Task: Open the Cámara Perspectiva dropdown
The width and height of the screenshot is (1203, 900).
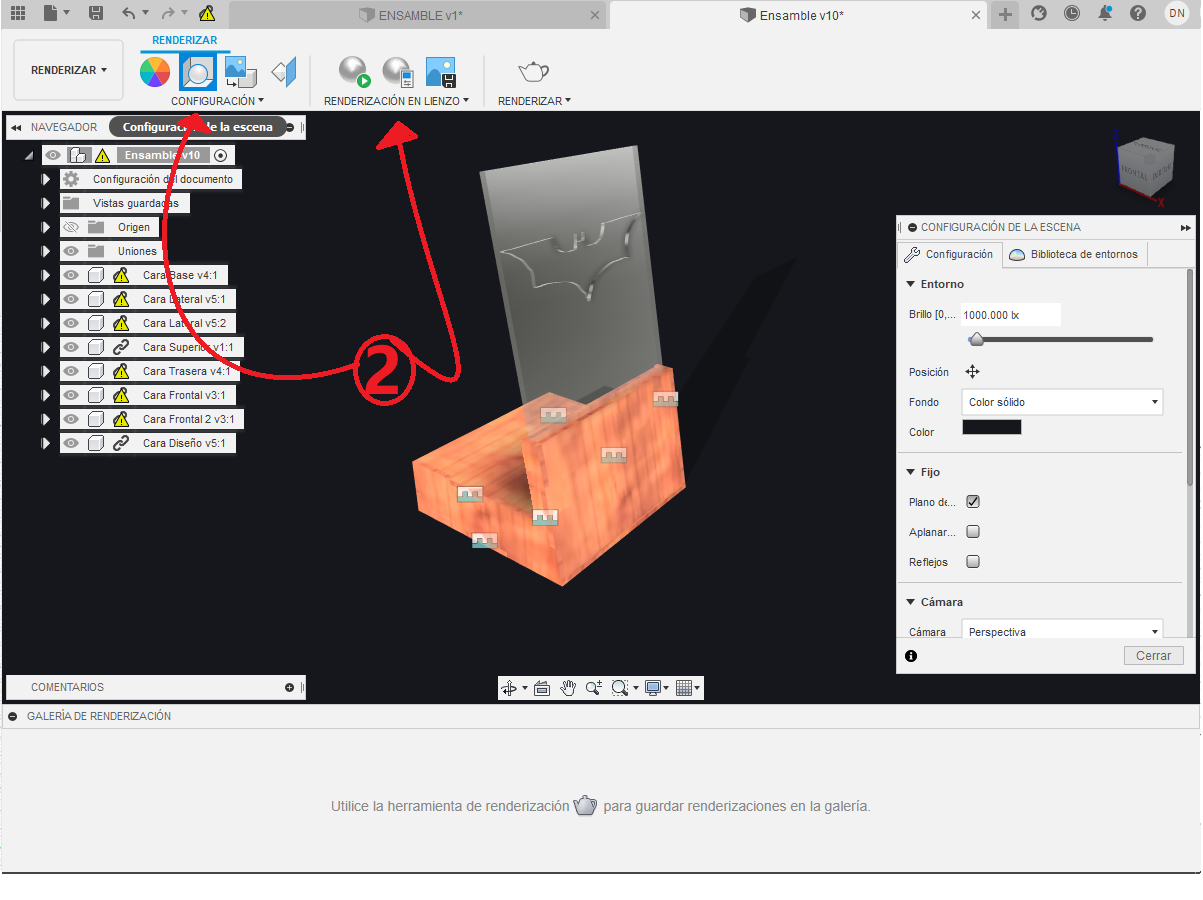Action: (x=1062, y=632)
